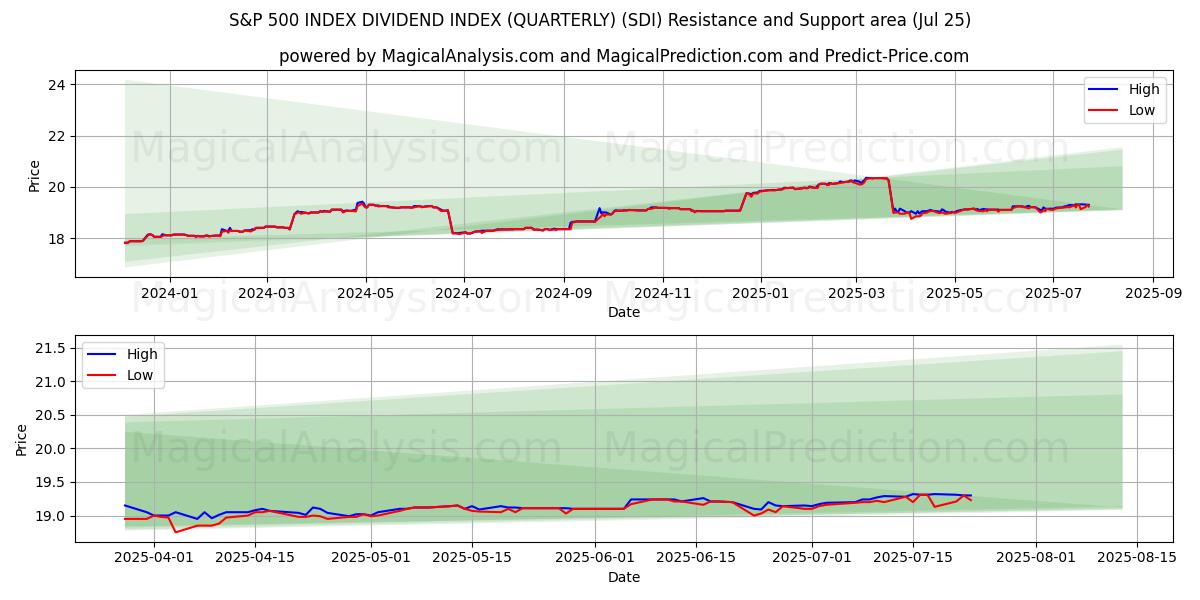Click the 'powered by MagicalAnalysis.com' subtitle

624,56
